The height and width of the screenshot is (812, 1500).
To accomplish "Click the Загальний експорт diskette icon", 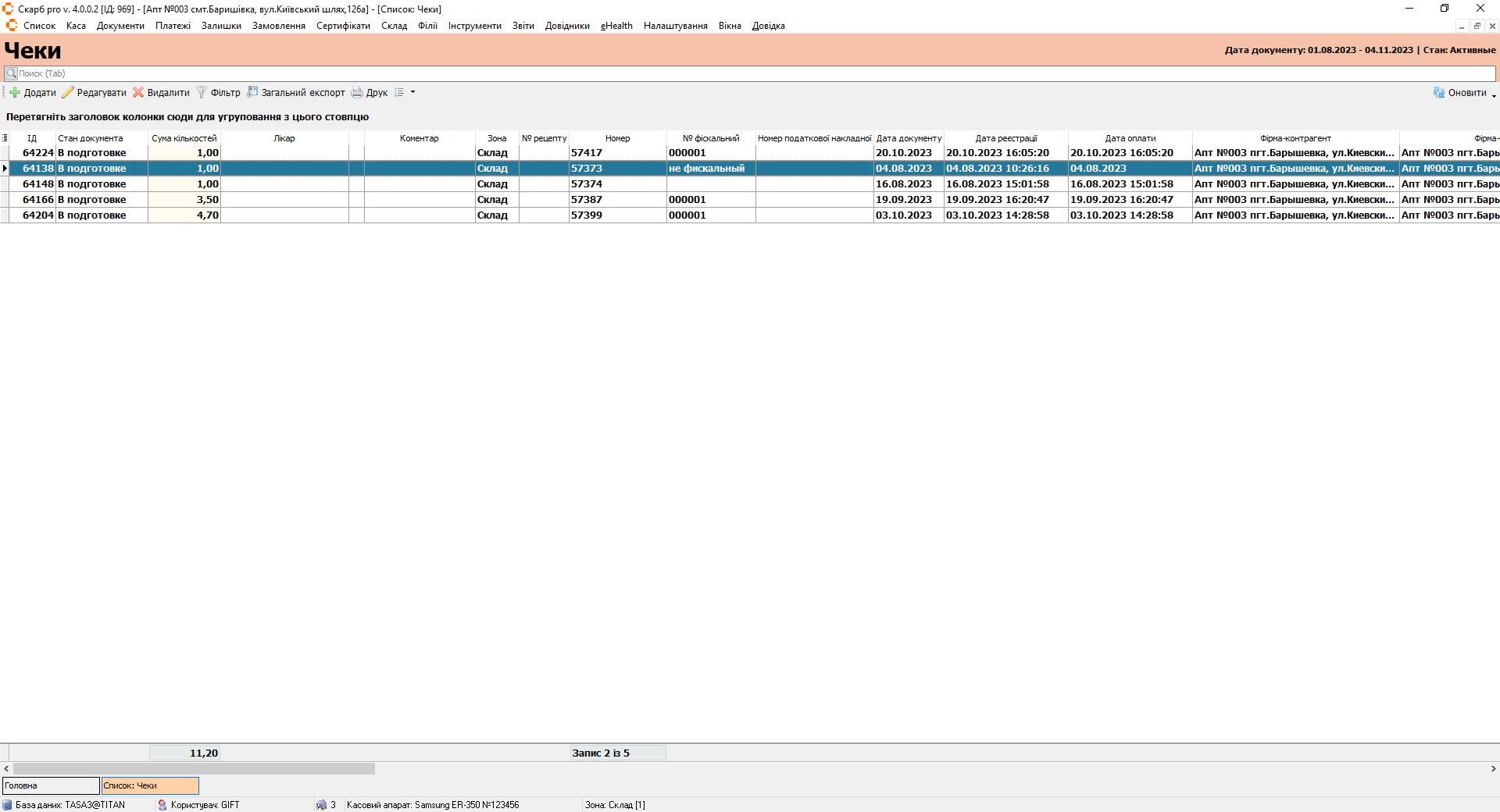I will pyautogui.click(x=252, y=92).
